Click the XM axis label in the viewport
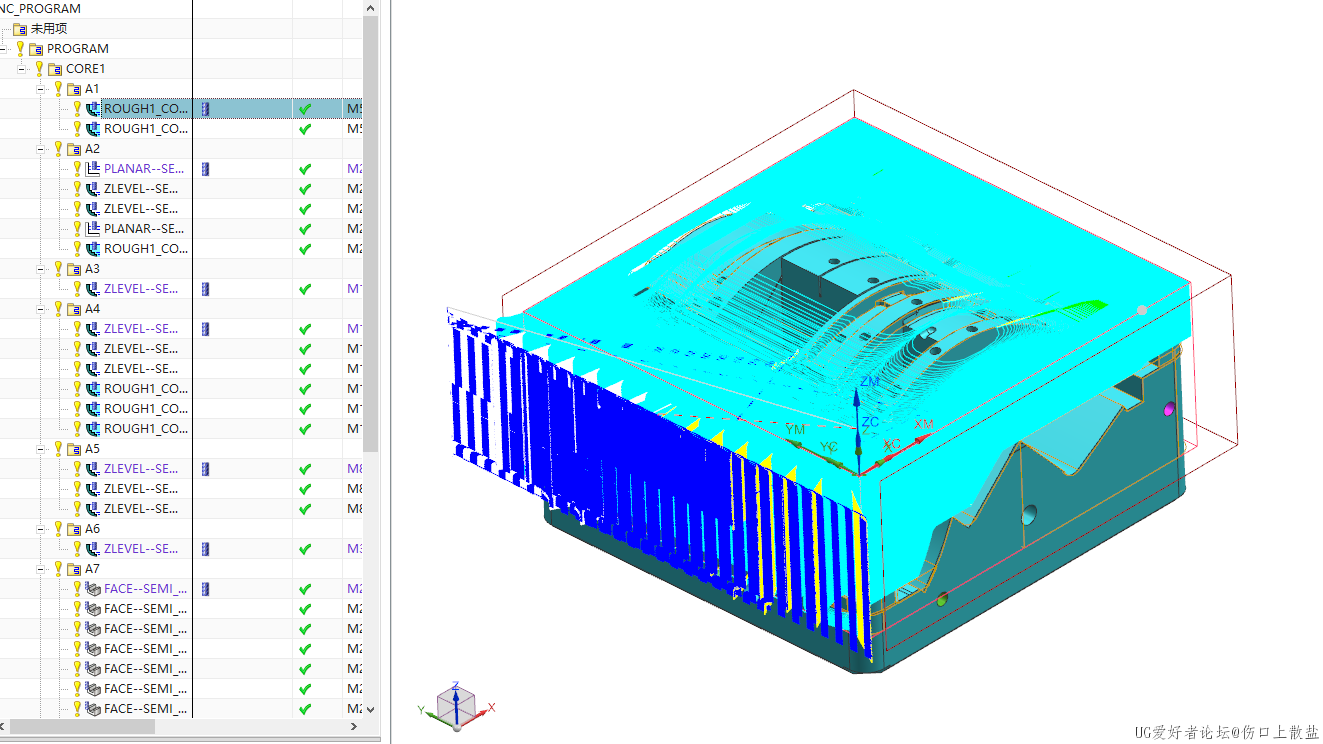This screenshot has width=1323, height=744. [923, 425]
